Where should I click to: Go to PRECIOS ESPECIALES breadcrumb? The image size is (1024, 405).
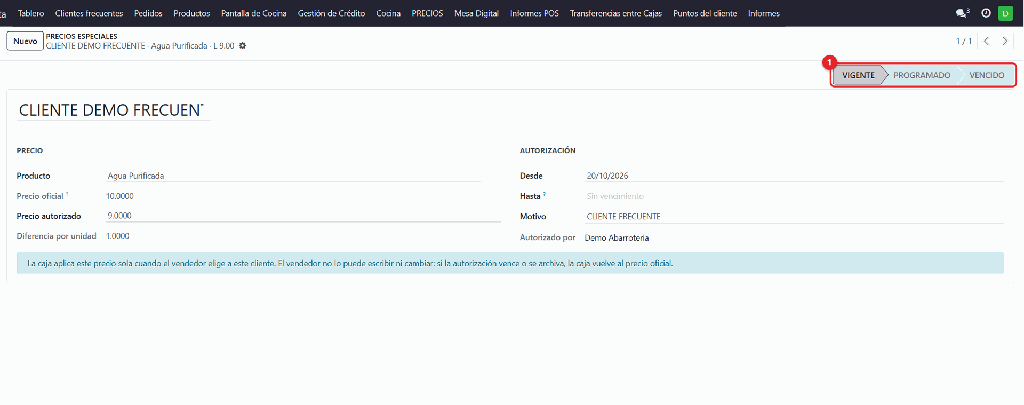coord(82,37)
